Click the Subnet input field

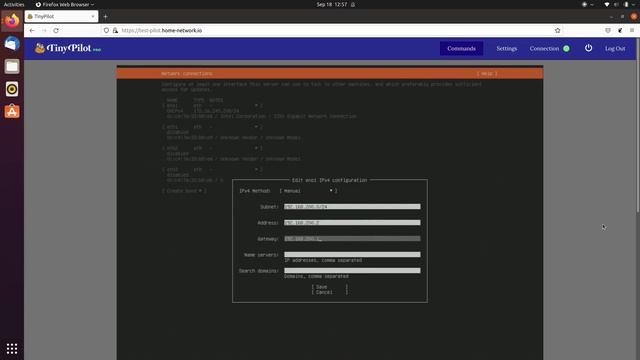(x=352, y=207)
